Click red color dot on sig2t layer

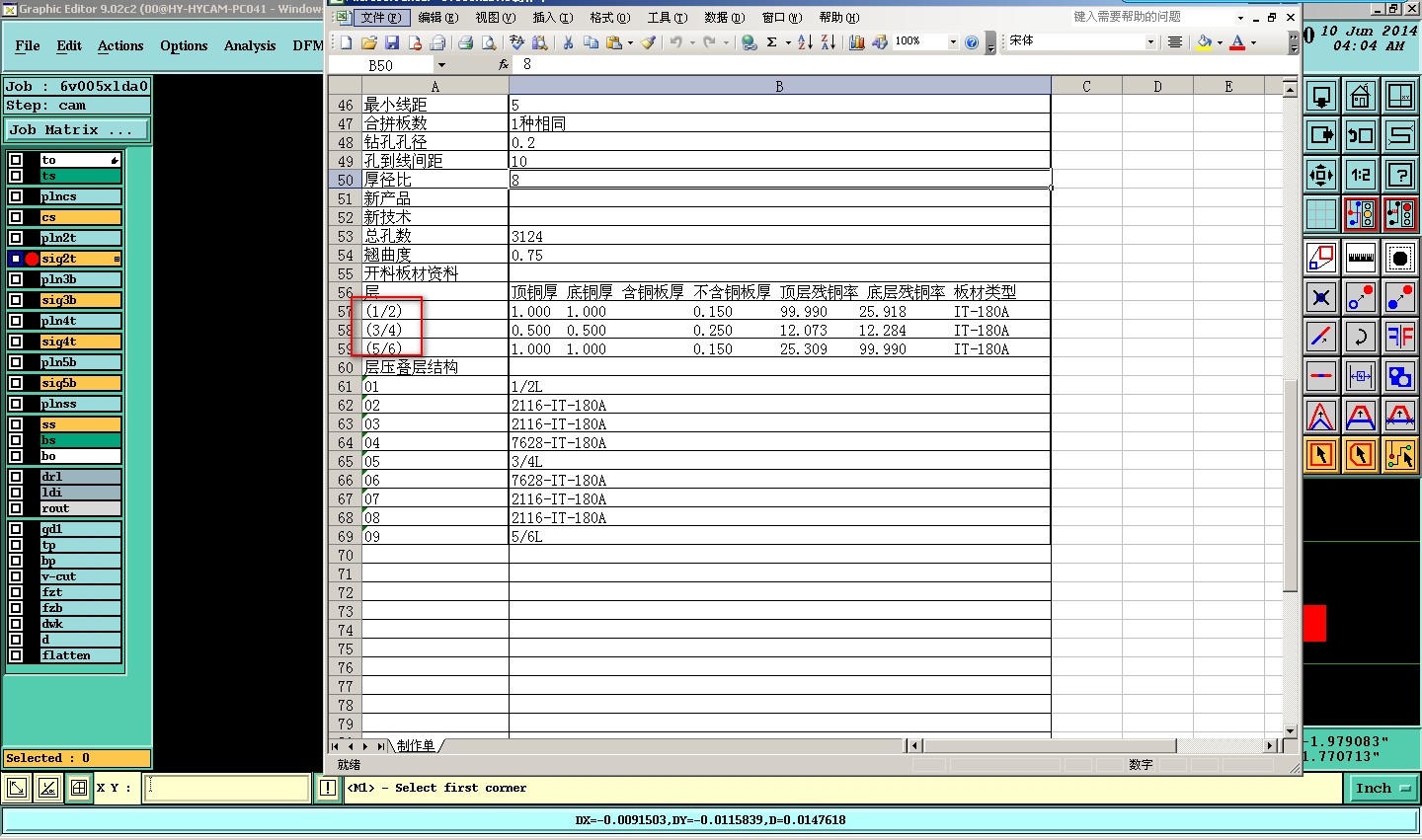[32, 259]
